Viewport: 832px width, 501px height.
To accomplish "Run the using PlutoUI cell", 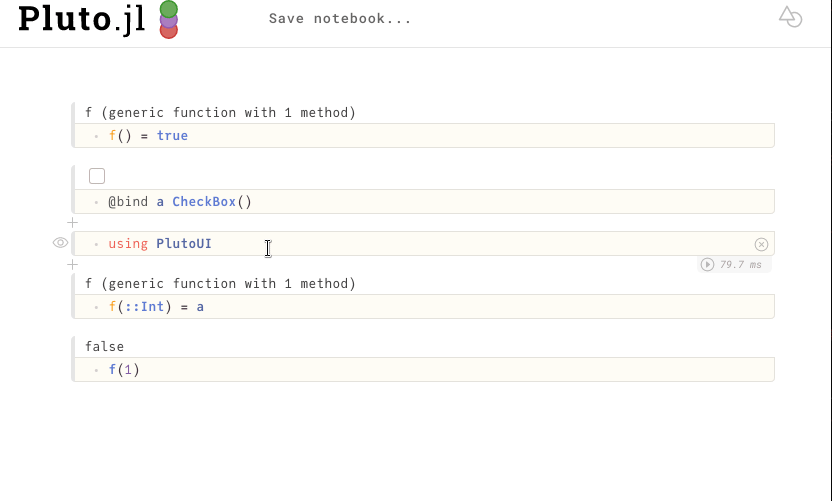I will pyautogui.click(x=707, y=264).
